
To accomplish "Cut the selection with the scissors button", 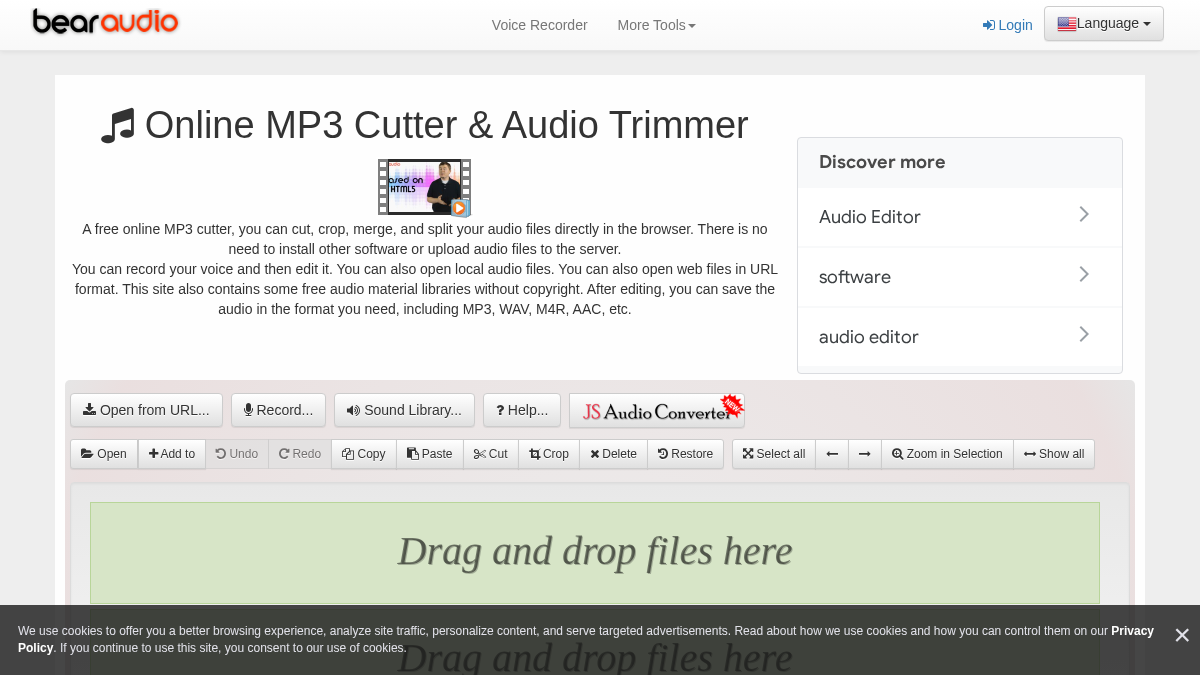I will tap(491, 454).
